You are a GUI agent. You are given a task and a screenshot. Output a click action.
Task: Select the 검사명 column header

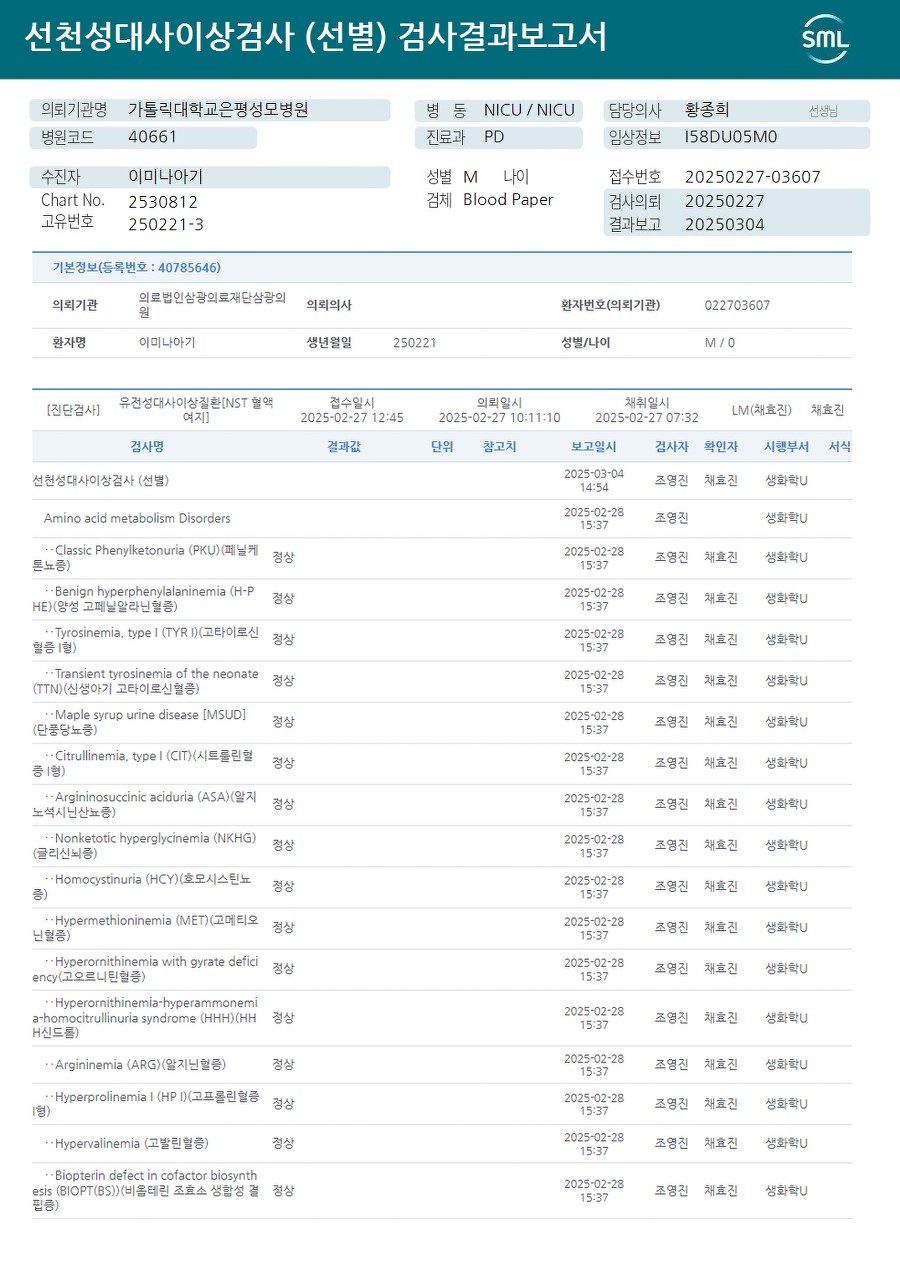point(147,447)
